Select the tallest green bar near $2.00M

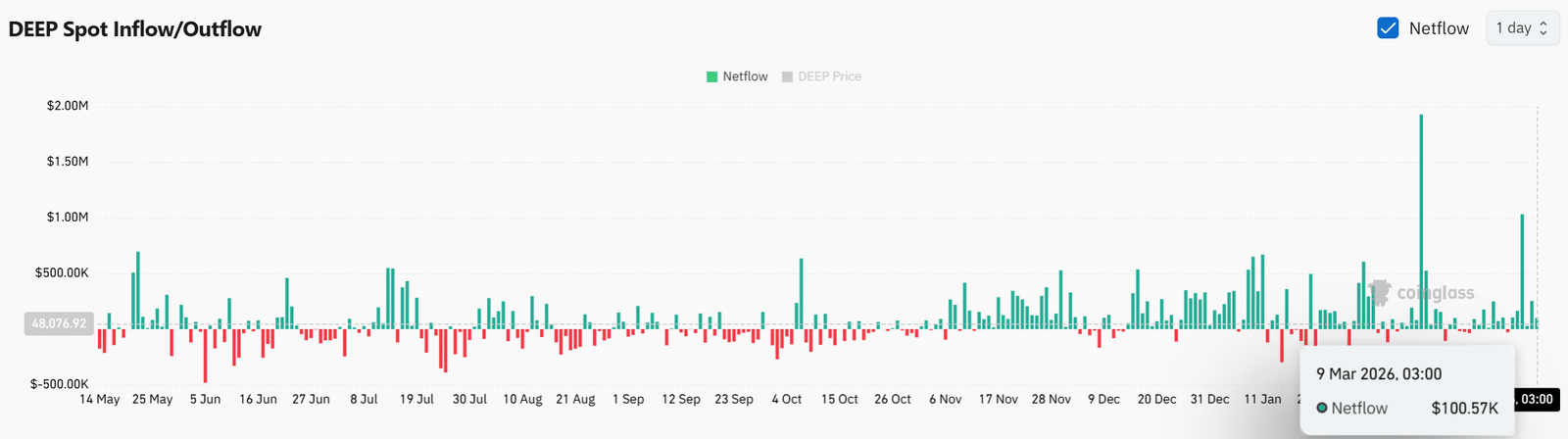click(1421, 216)
